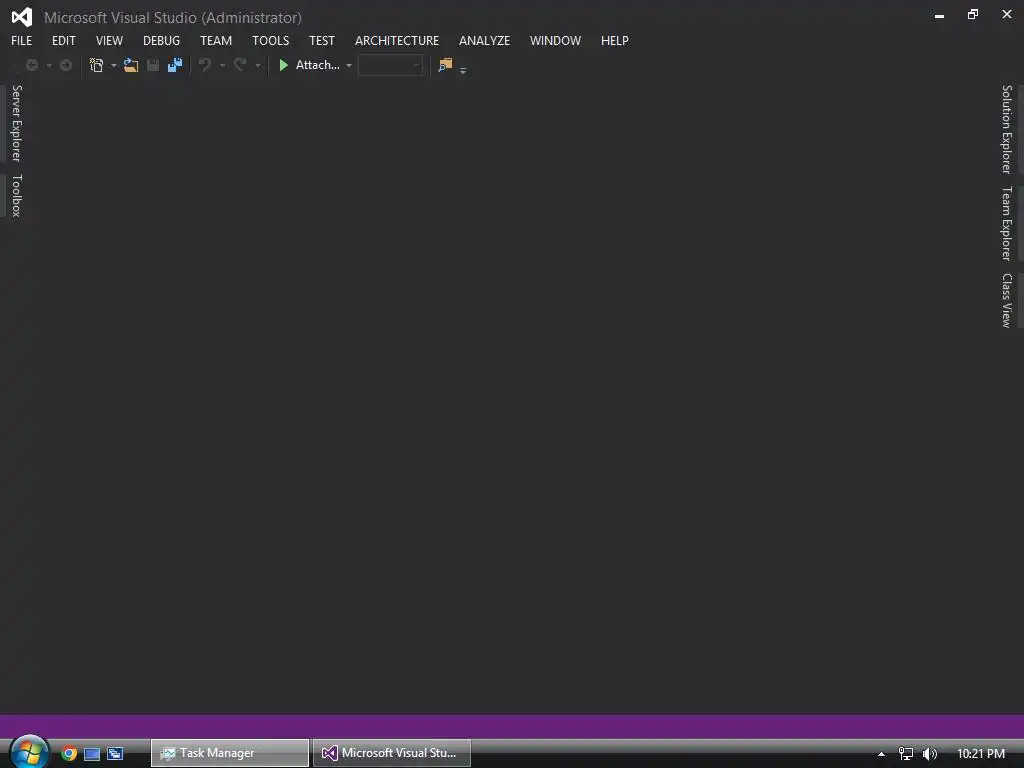Click the network status tray icon
Viewport: 1024px width, 768px height.
906,754
